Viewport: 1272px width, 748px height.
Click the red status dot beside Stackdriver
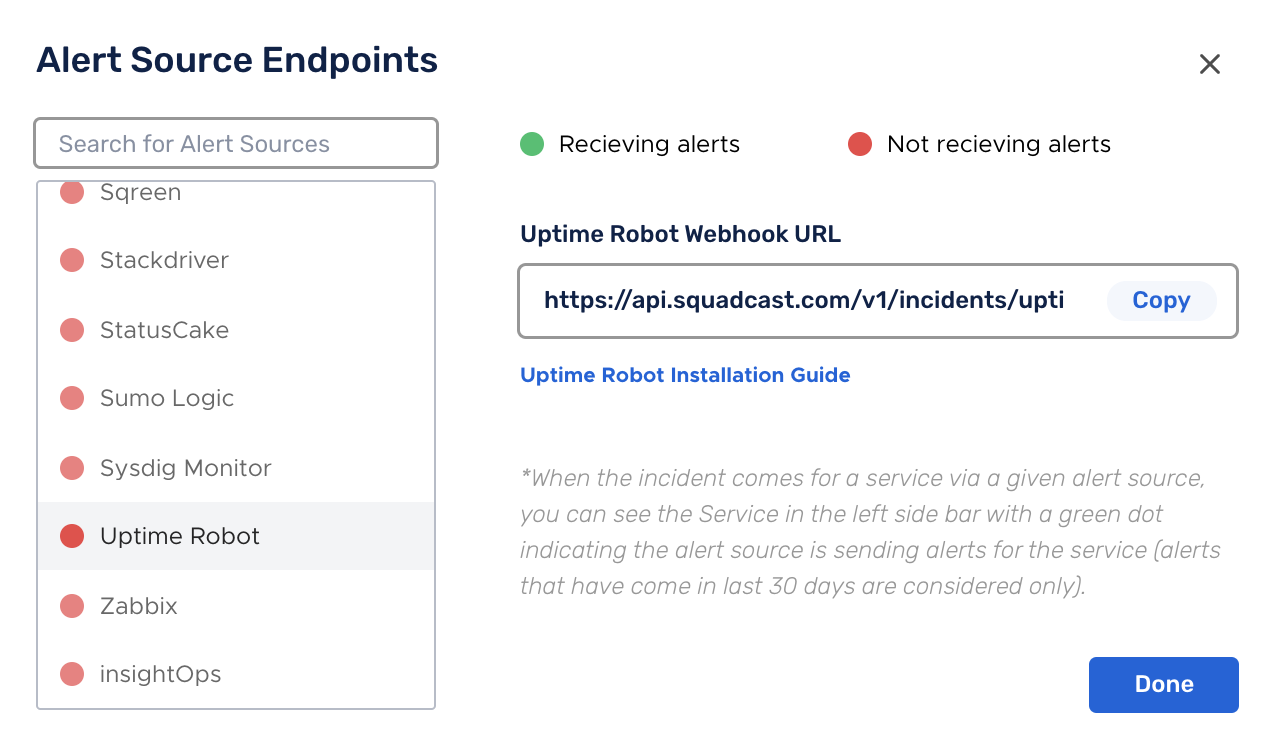pyautogui.click(x=72, y=260)
